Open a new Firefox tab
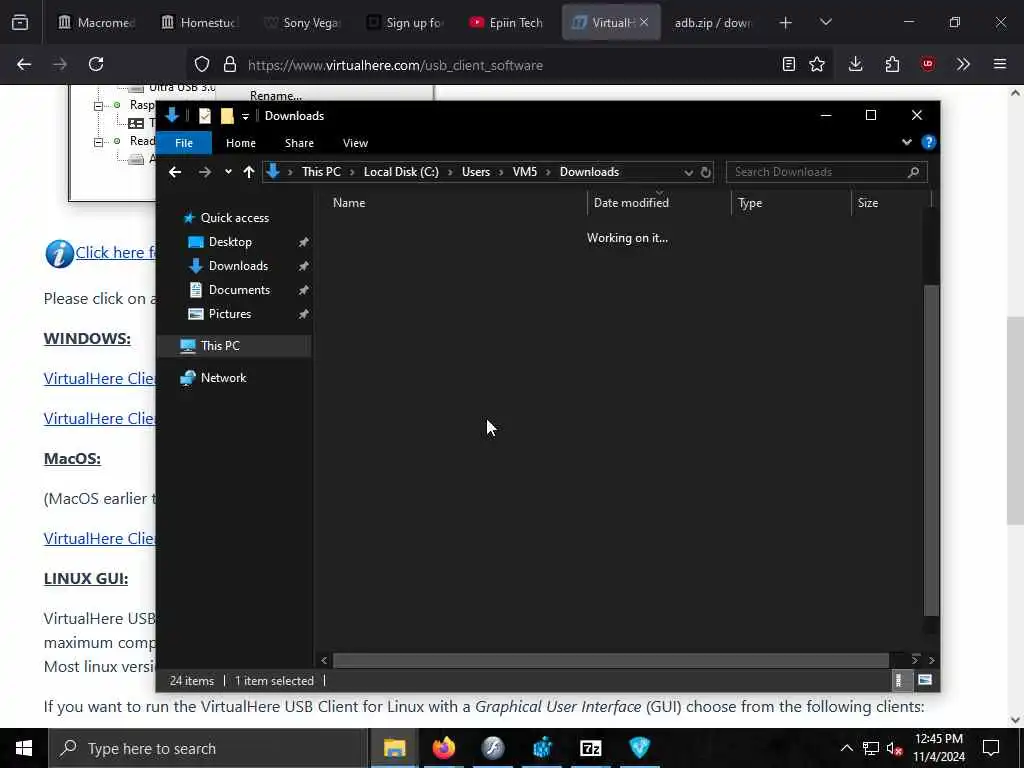Image resolution: width=1024 pixels, height=768 pixels. click(x=786, y=23)
